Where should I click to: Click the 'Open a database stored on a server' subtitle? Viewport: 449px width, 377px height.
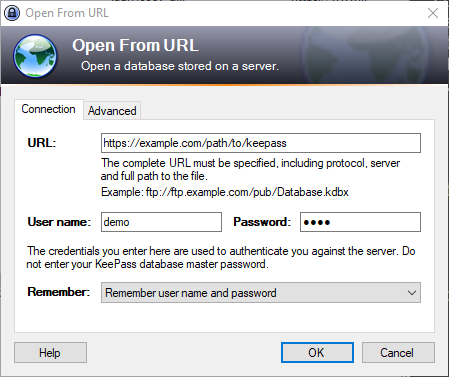180,66
